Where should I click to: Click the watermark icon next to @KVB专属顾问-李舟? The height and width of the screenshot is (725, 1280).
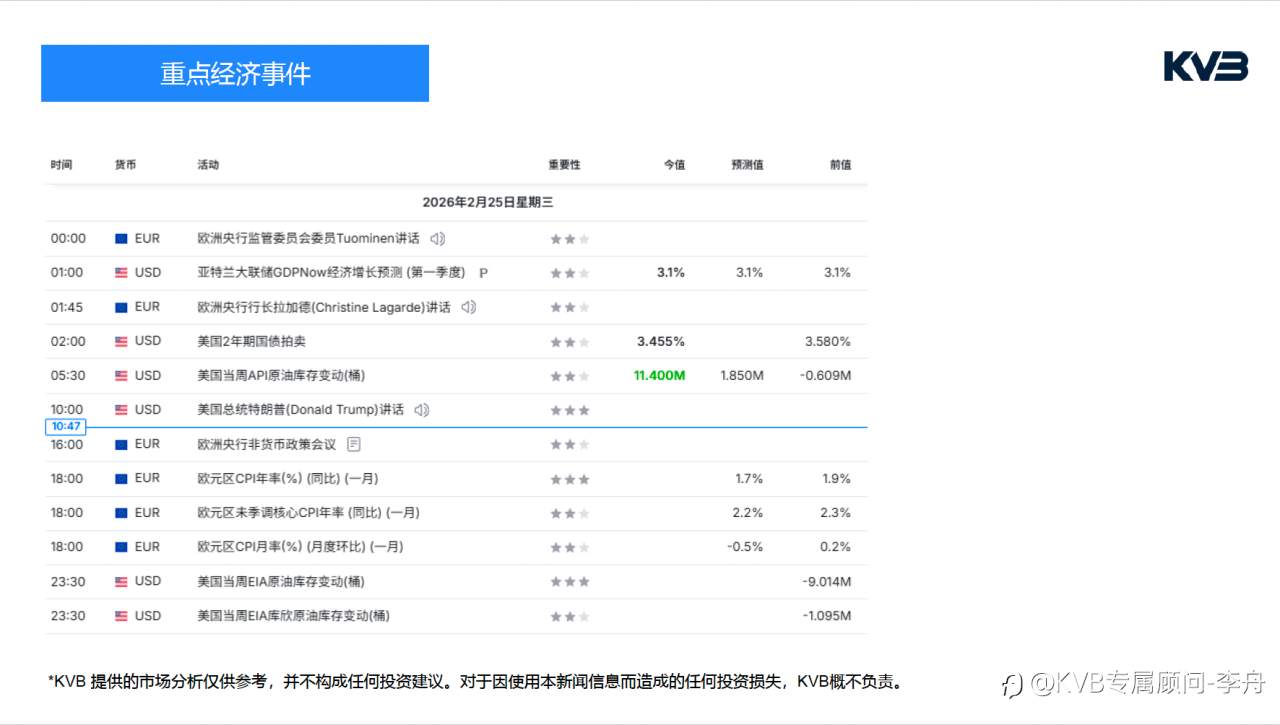pos(1010,682)
